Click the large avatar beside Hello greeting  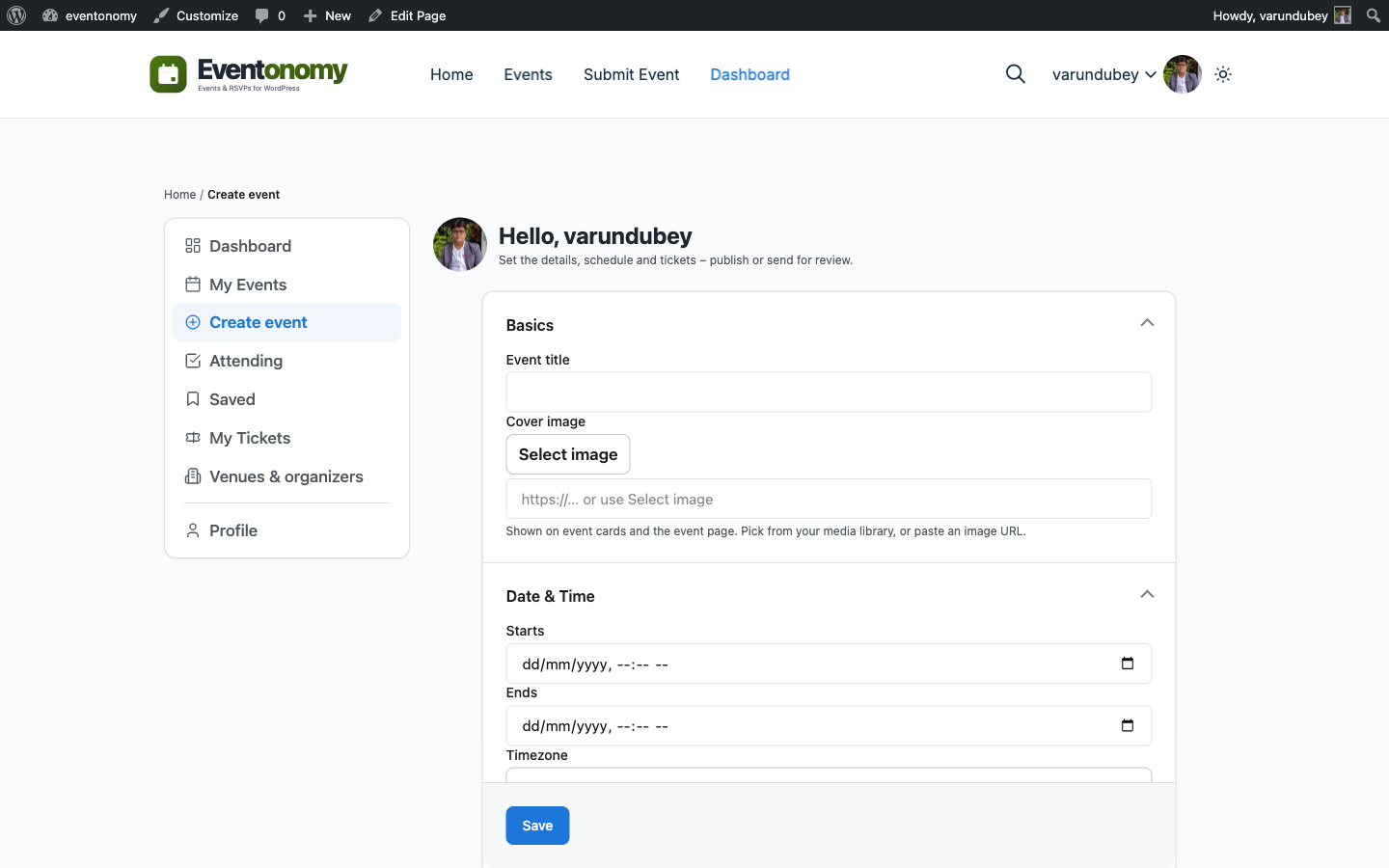pos(460,244)
